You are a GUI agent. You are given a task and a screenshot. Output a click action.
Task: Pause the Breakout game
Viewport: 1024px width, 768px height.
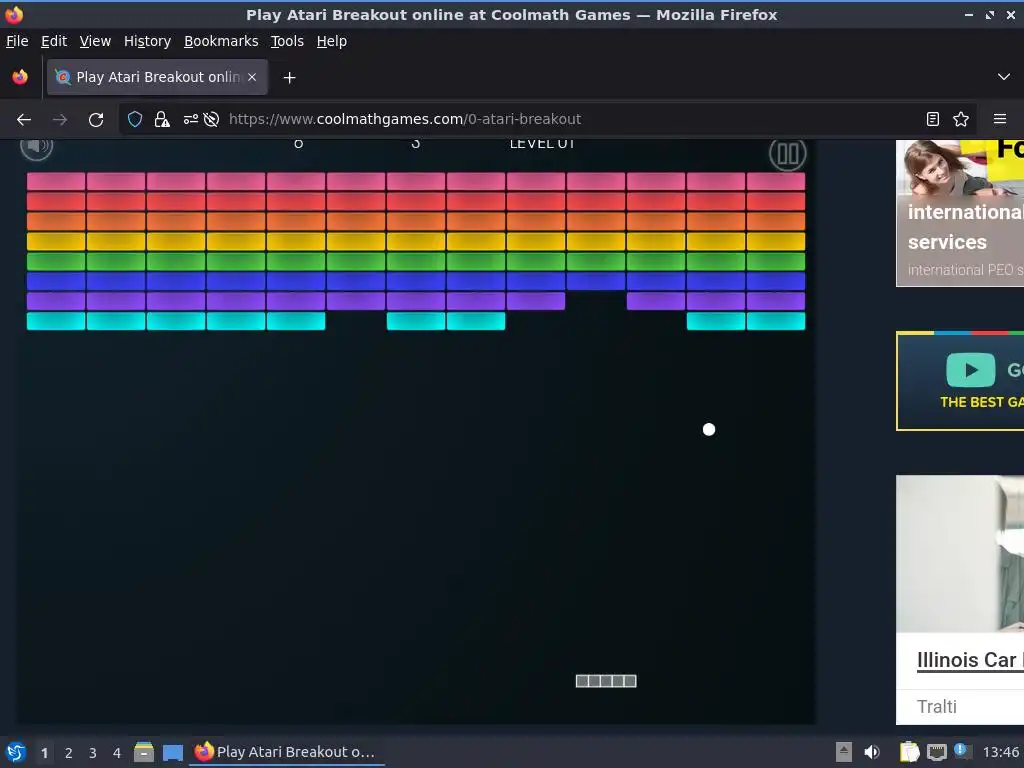[x=787, y=155]
